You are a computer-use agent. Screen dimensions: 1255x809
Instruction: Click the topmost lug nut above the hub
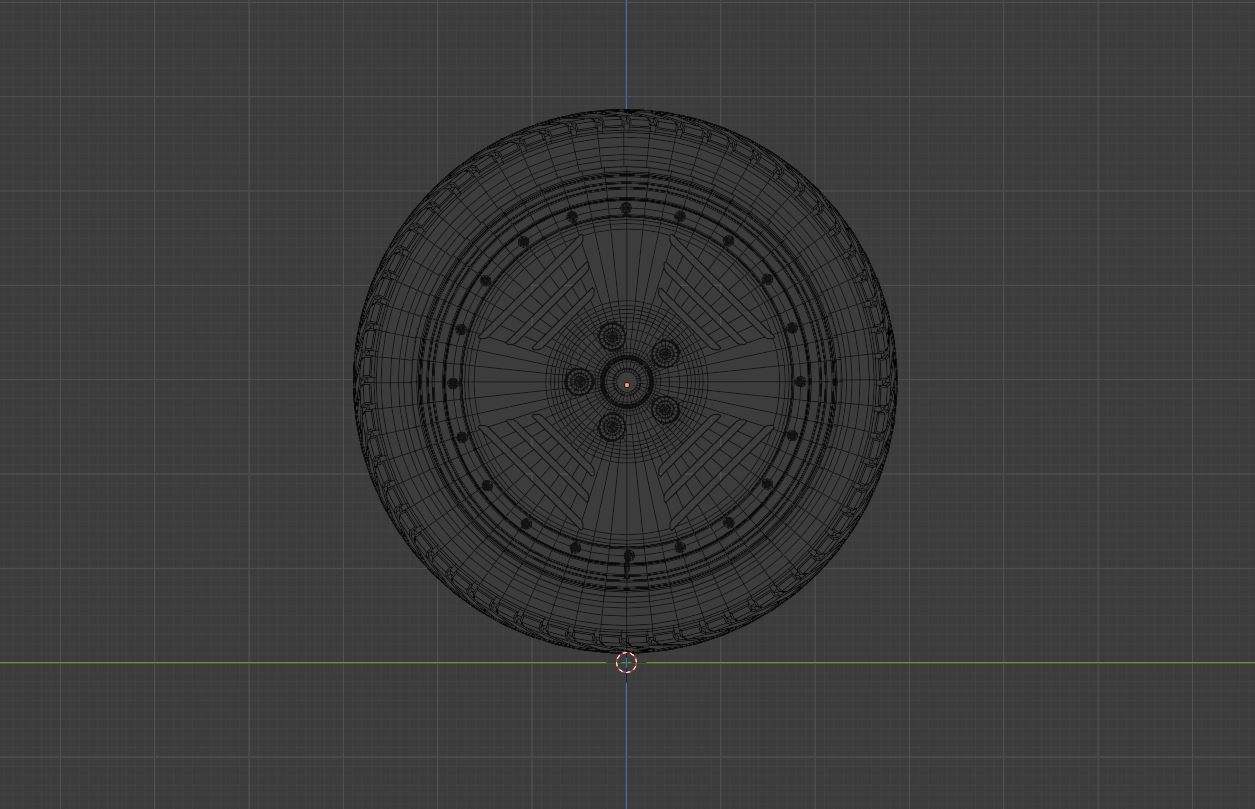(612, 337)
